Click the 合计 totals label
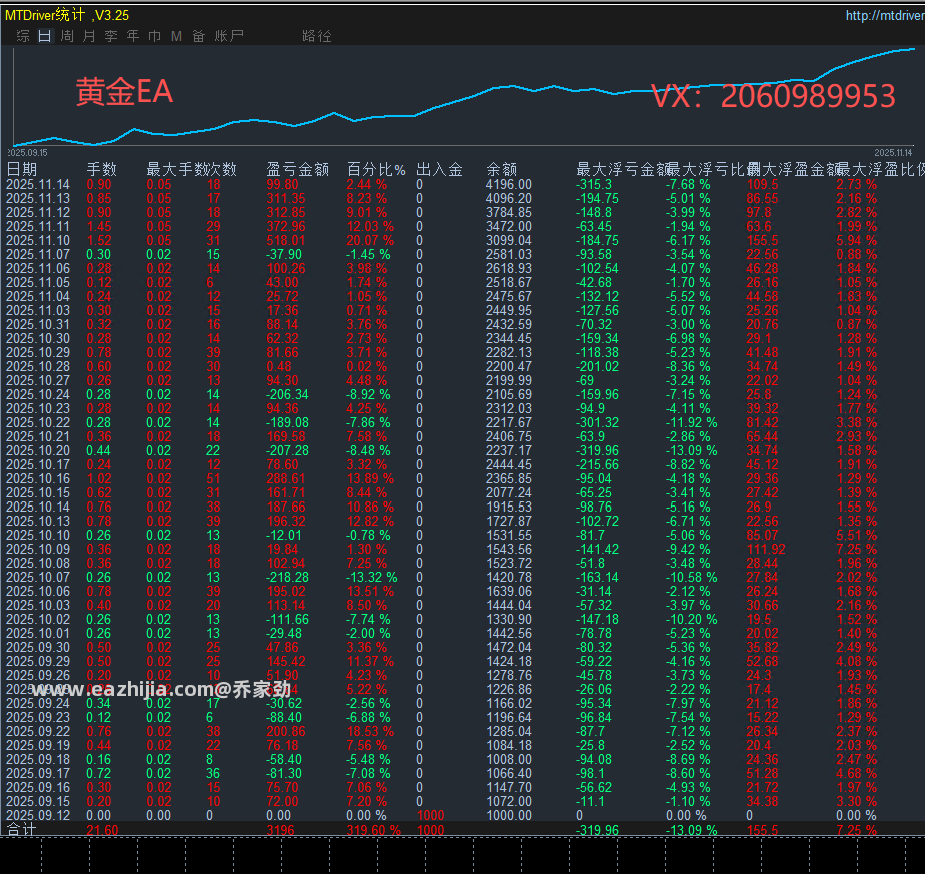Viewport: 925px width, 874px height. [x=22, y=830]
